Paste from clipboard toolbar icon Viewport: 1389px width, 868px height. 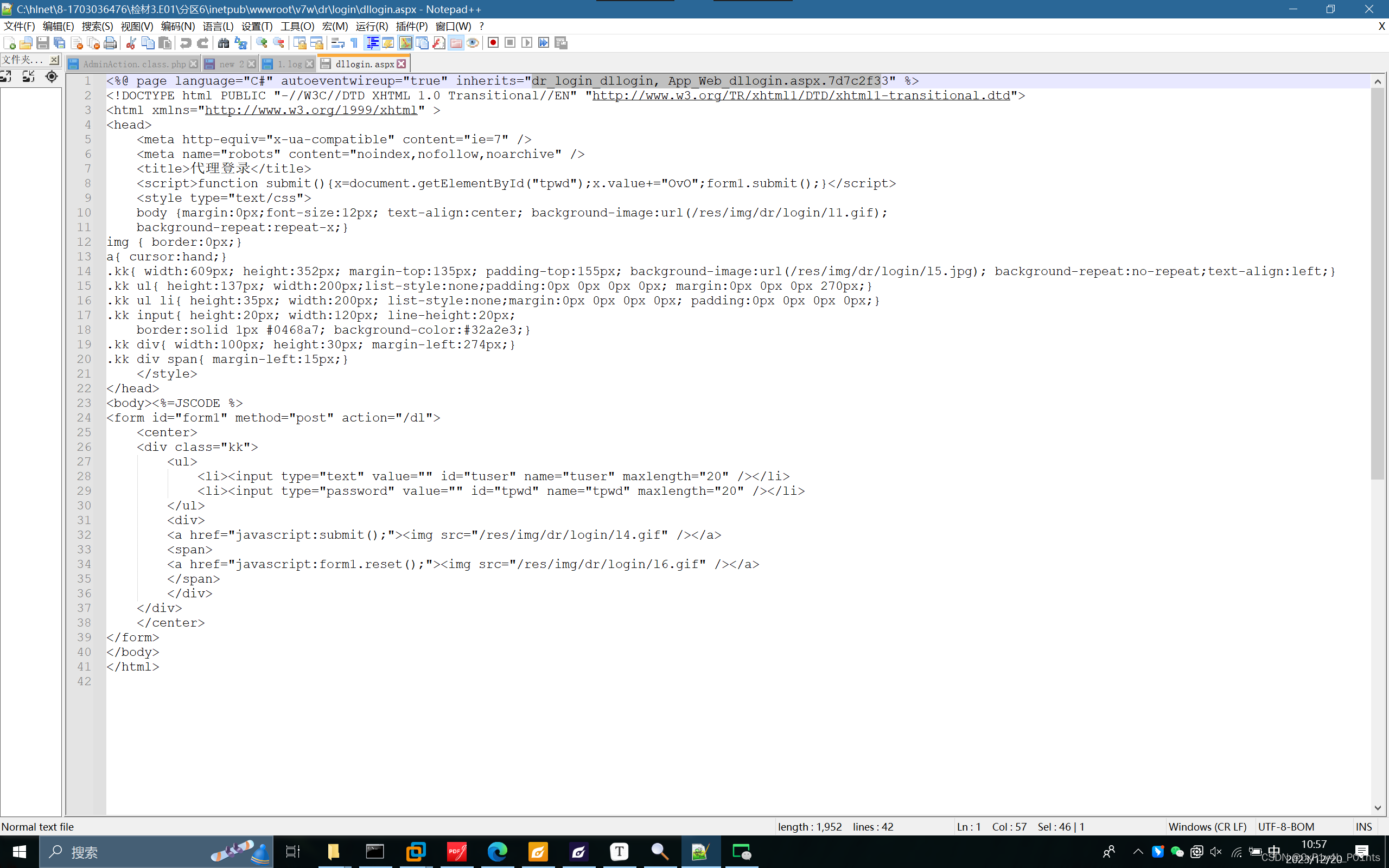(x=165, y=43)
